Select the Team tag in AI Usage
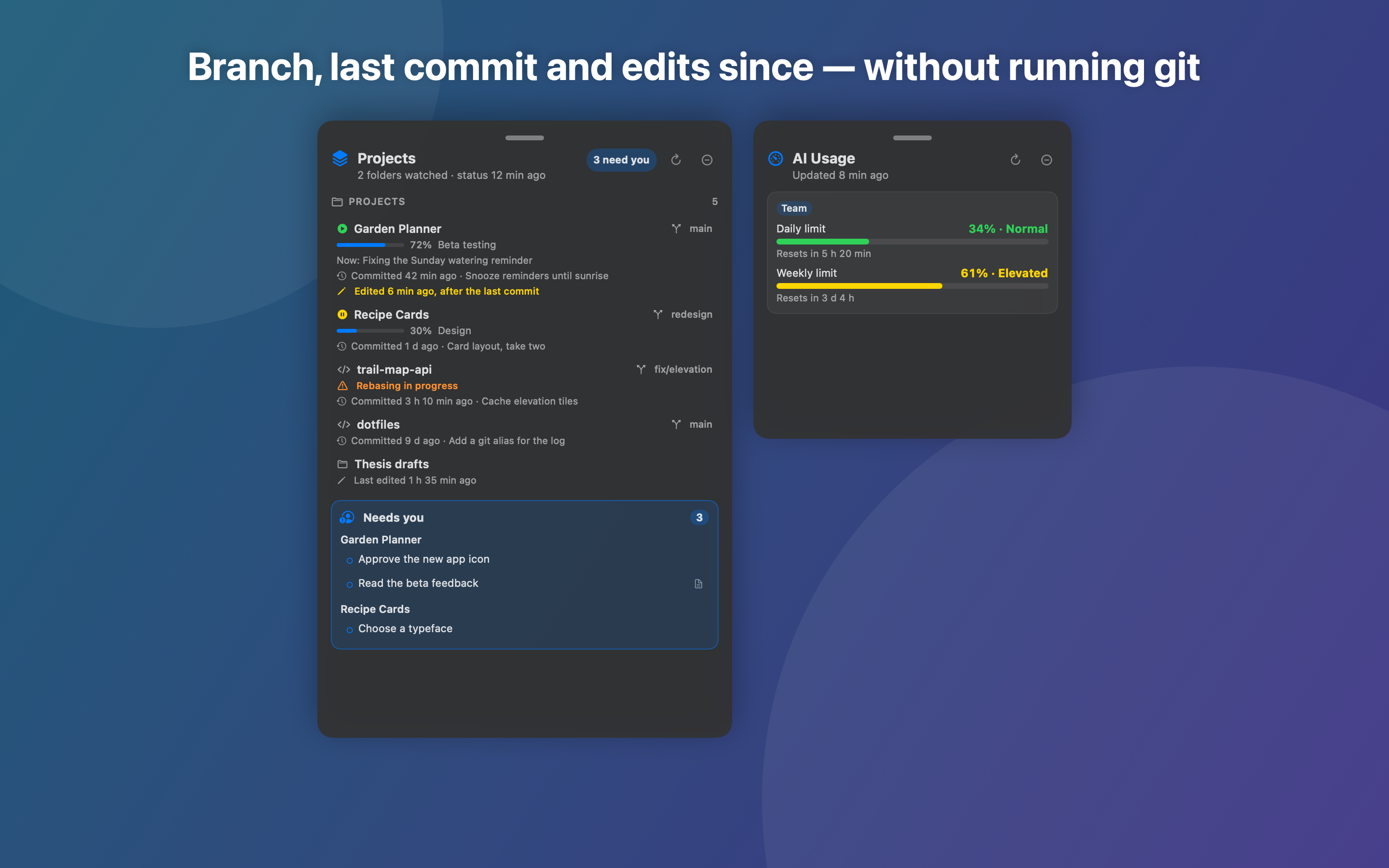The width and height of the screenshot is (1389, 868). [x=794, y=208]
